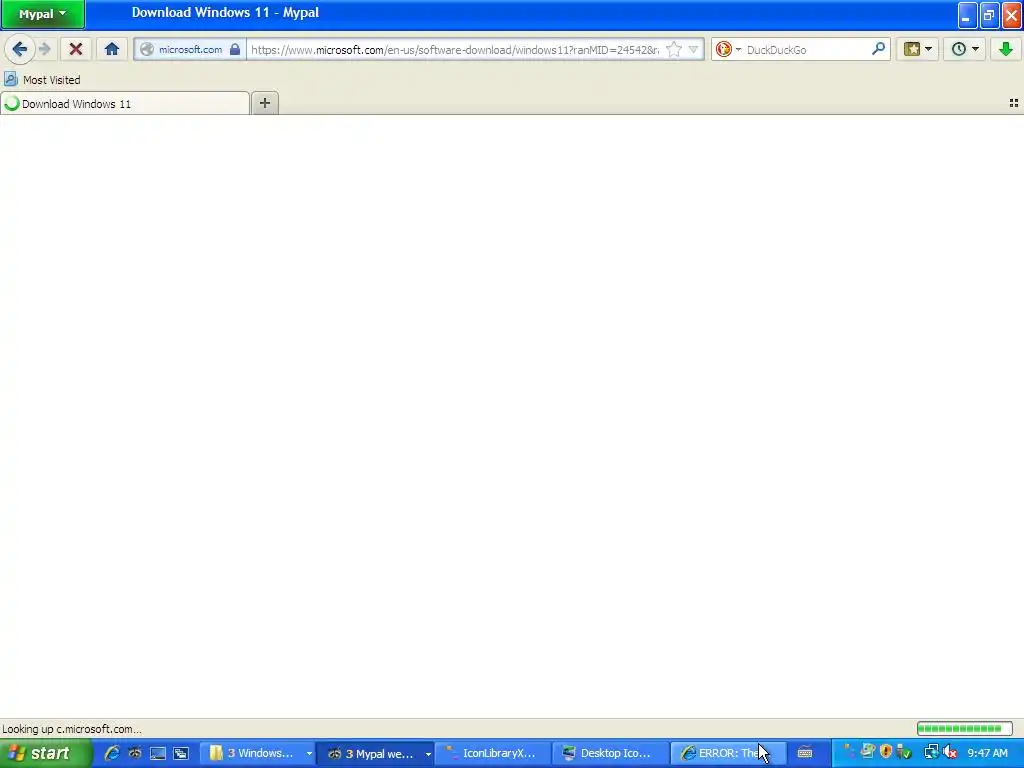Open the bookmarks menu button
Image resolution: width=1024 pixels, height=768 pixels.
click(x=918, y=49)
